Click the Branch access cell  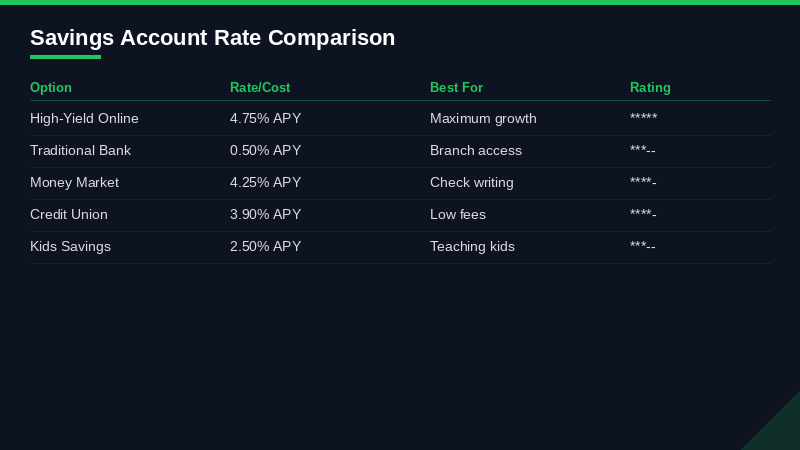pos(476,151)
